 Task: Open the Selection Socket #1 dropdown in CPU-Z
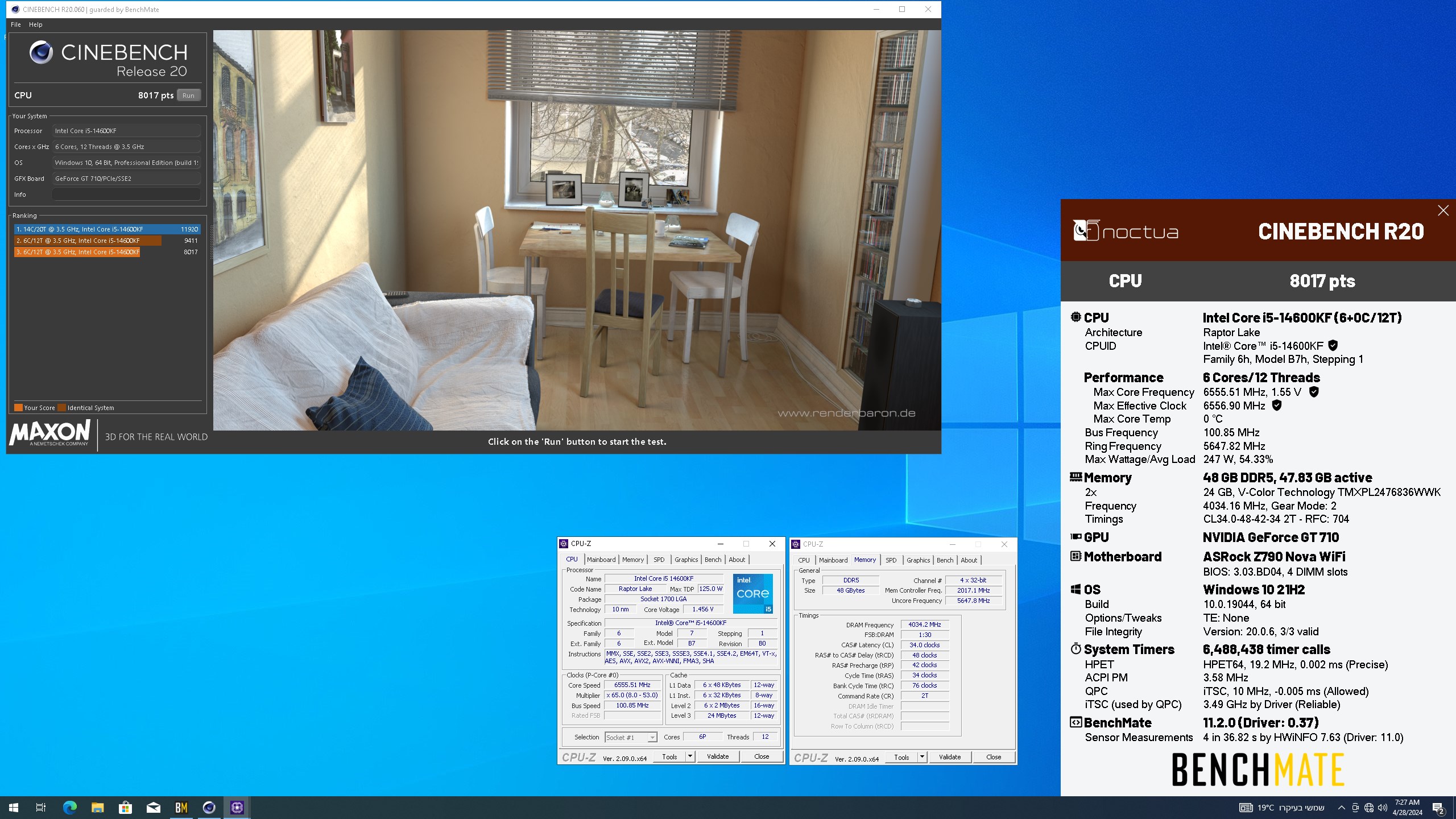click(x=631, y=737)
